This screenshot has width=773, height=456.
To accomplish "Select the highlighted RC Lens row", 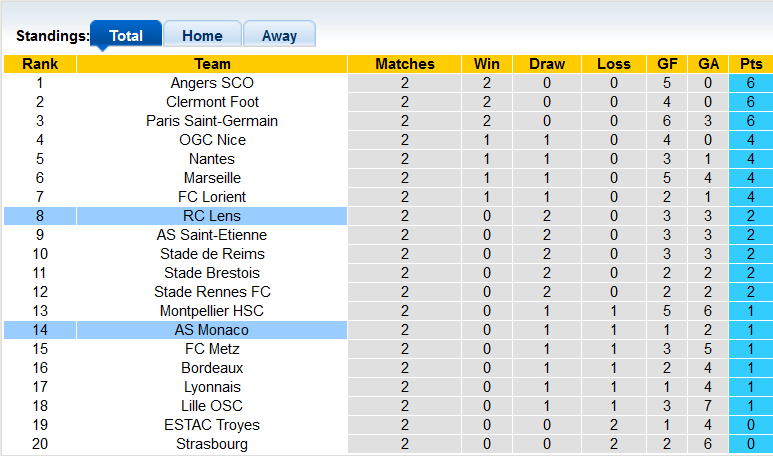I will [212, 216].
